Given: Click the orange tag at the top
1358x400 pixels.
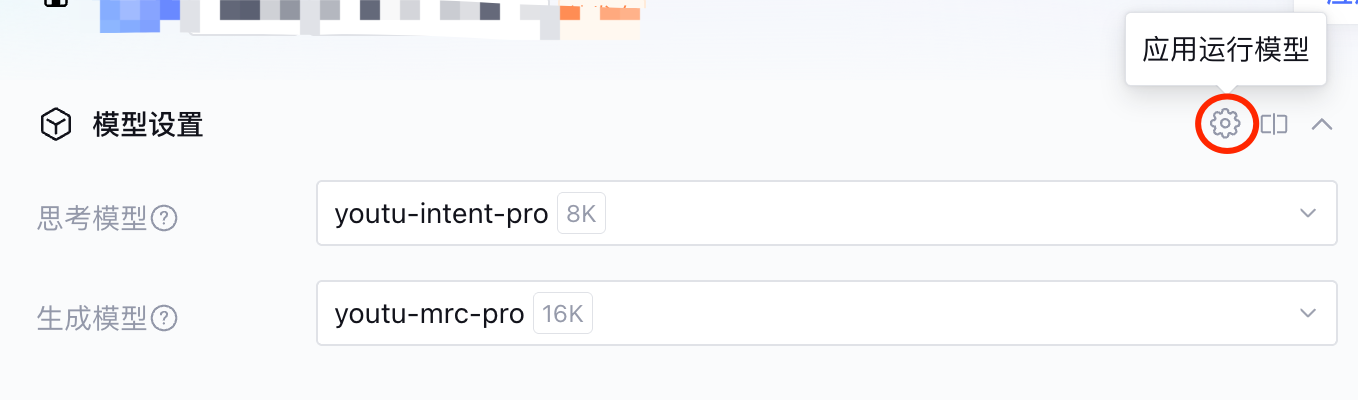Looking at the screenshot, I should [600, 12].
